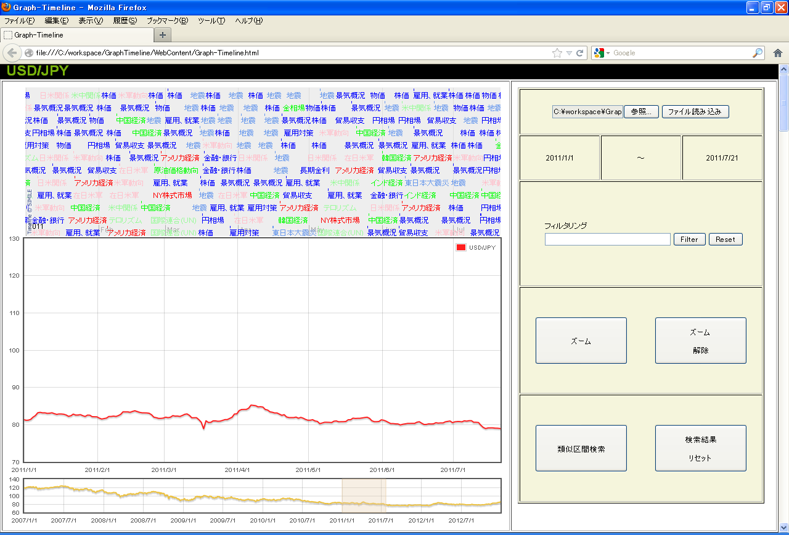Click the 2012/7/1 label on overview chart
The image size is (789, 535).
pyautogui.click(x=461, y=520)
